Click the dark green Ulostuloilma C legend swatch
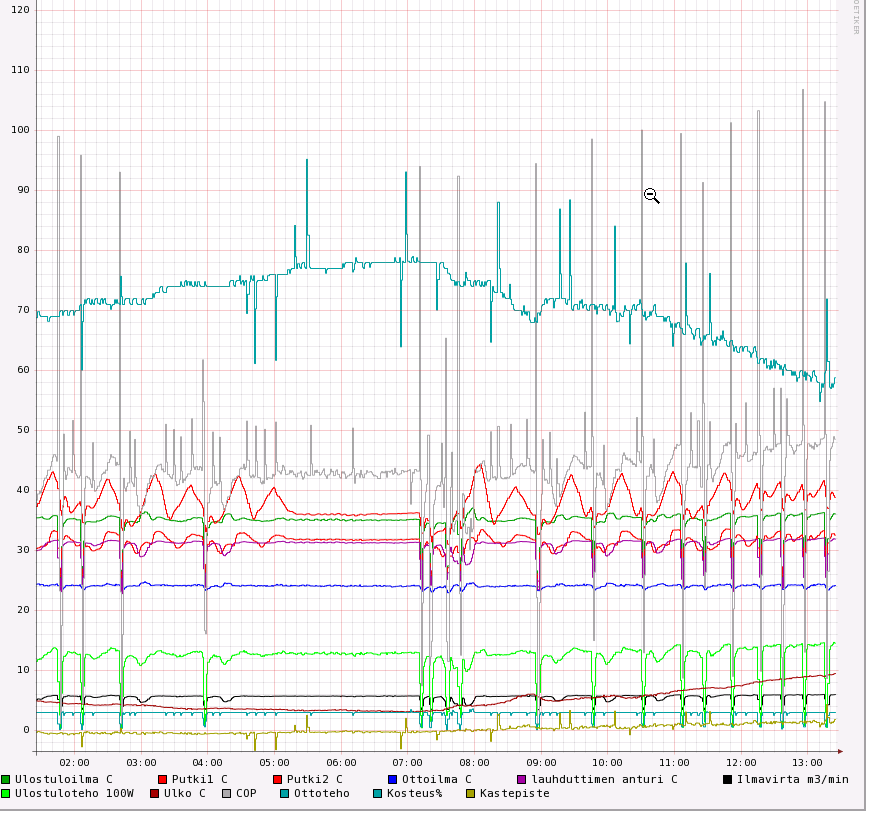This screenshot has height=814, width=869. tap(6, 782)
